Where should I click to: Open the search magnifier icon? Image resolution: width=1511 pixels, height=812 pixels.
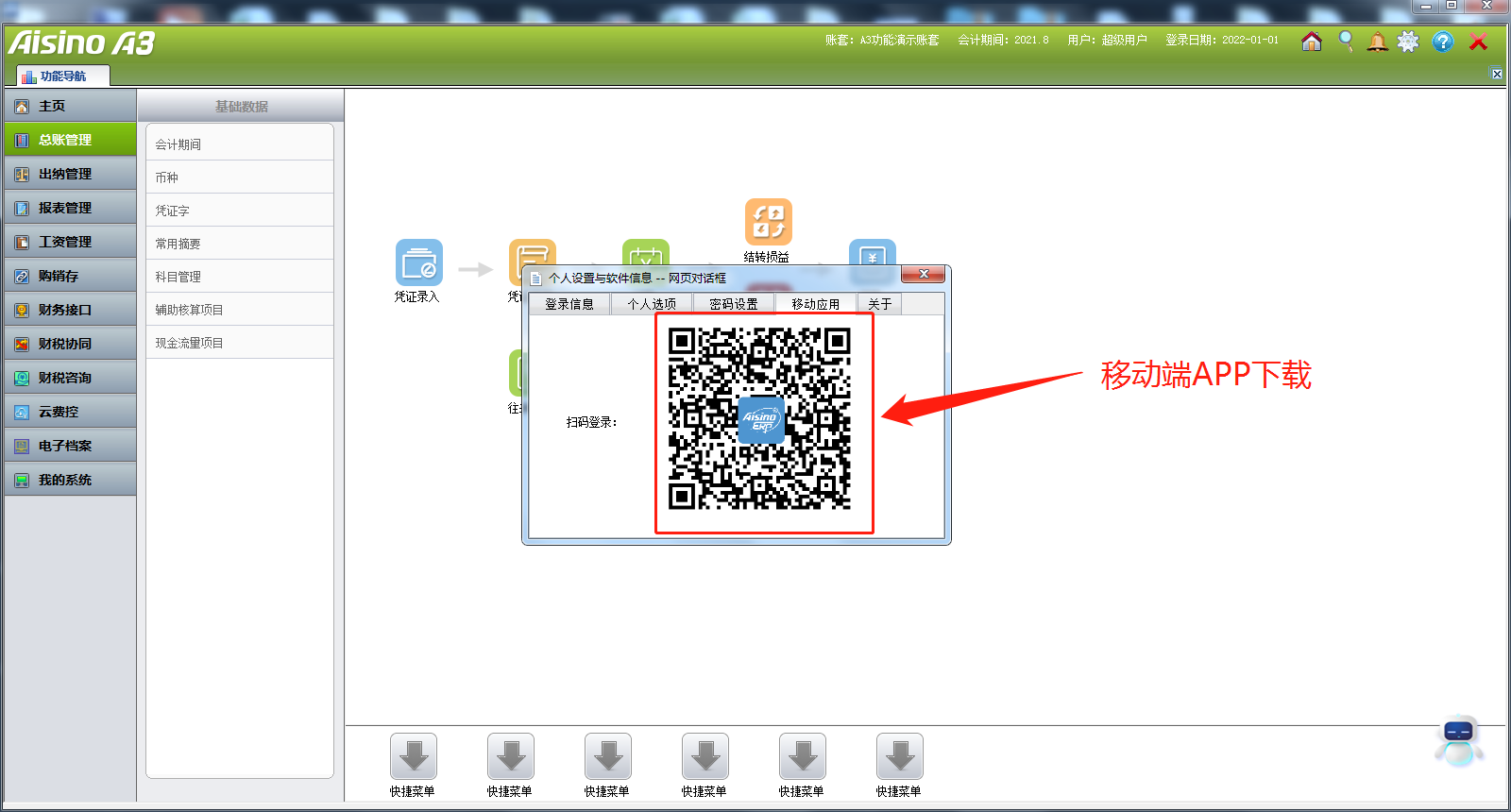coord(1345,42)
